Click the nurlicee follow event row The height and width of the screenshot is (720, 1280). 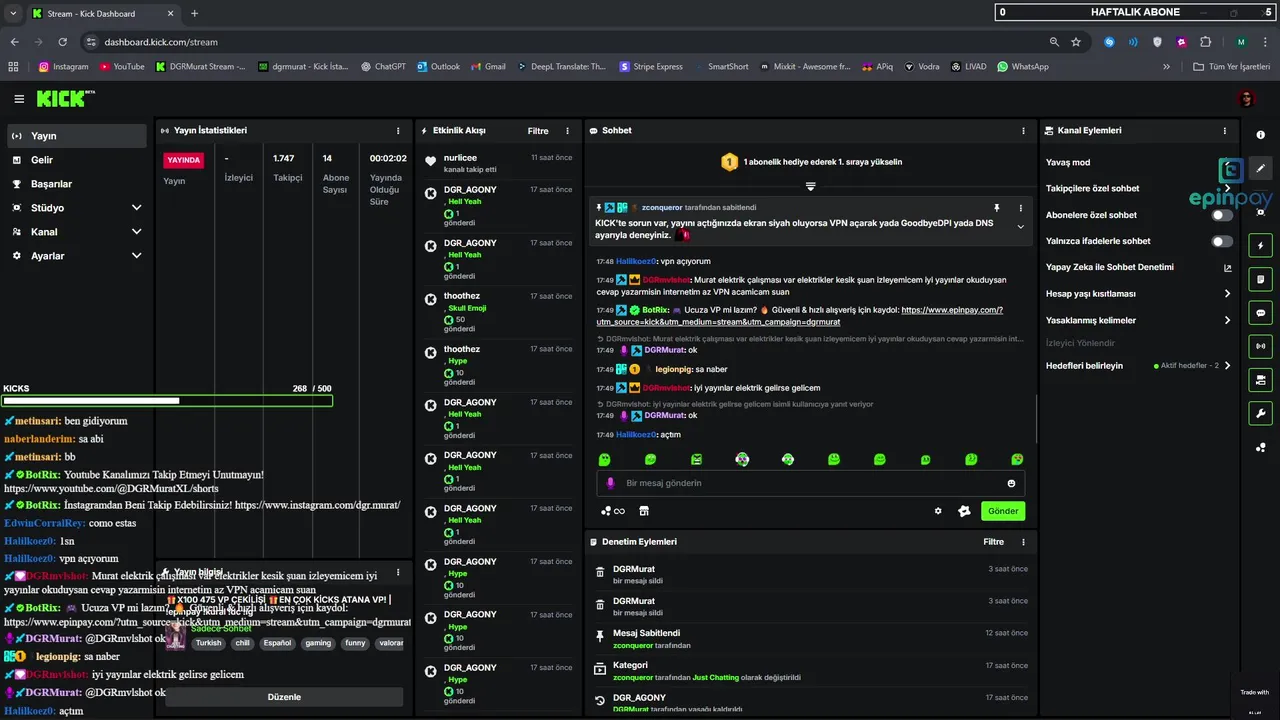tap(498, 163)
